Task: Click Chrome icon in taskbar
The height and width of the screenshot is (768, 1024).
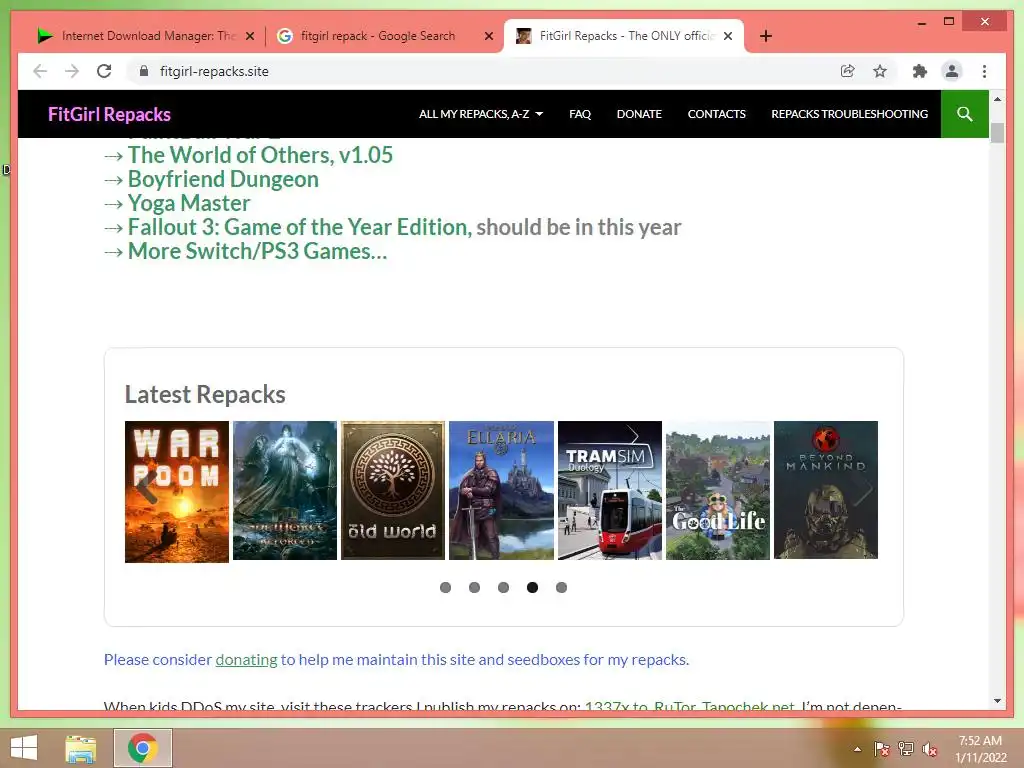Action: click(143, 748)
